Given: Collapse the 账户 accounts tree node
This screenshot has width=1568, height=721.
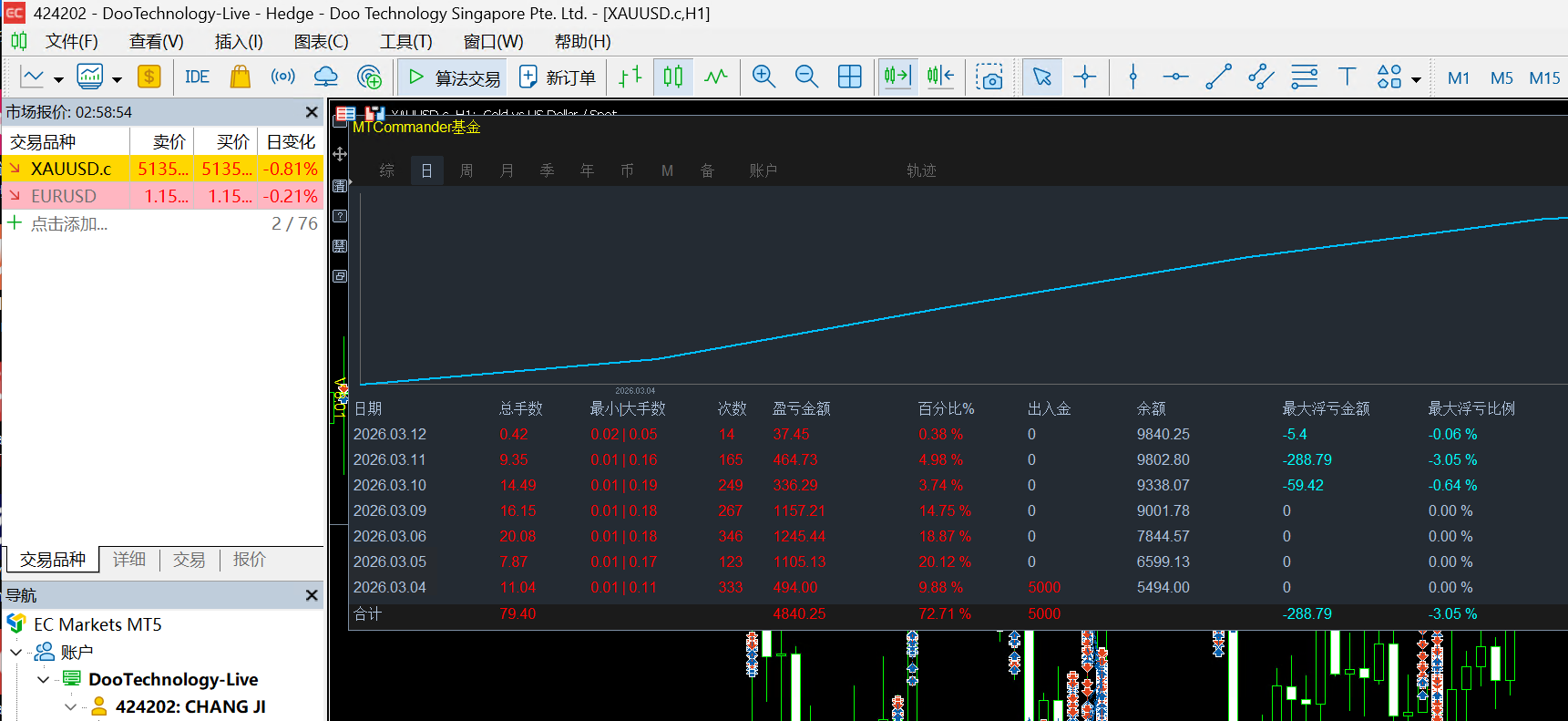Looking at the screenshot, I should (16, 653).
